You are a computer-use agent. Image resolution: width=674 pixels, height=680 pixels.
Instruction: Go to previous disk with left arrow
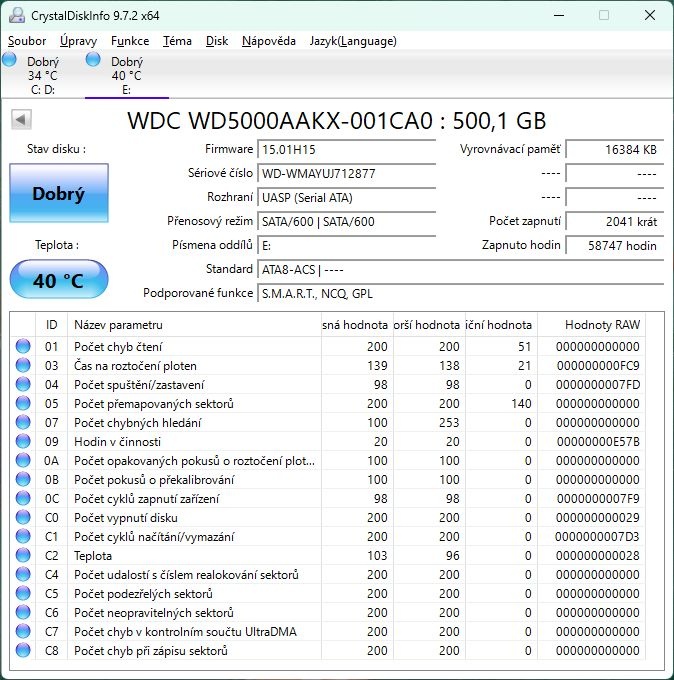21,119
